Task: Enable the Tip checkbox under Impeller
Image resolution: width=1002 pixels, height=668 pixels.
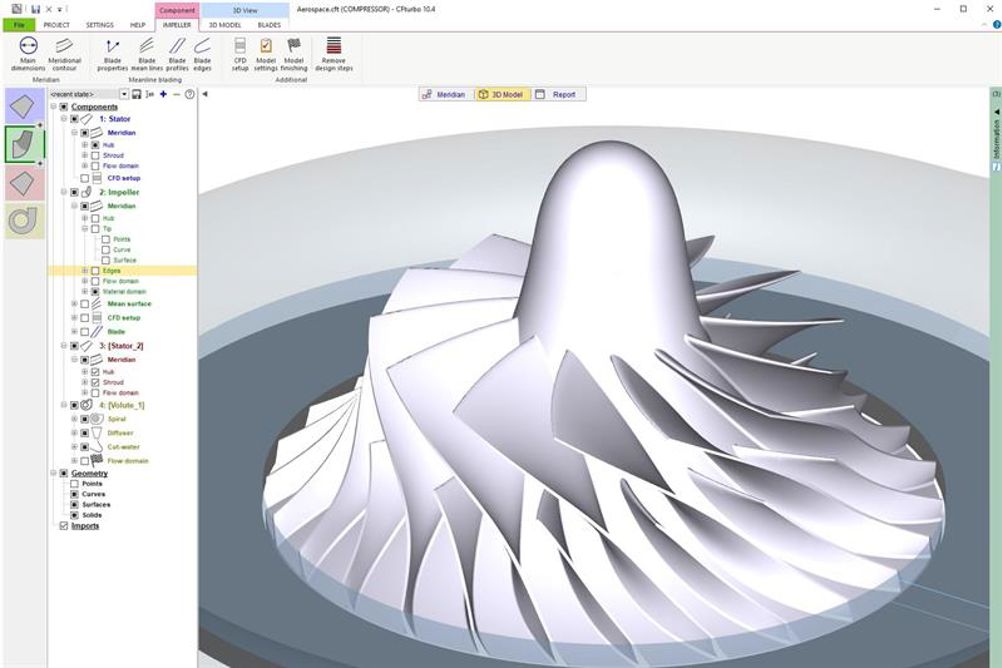Action: pos(95,229)
